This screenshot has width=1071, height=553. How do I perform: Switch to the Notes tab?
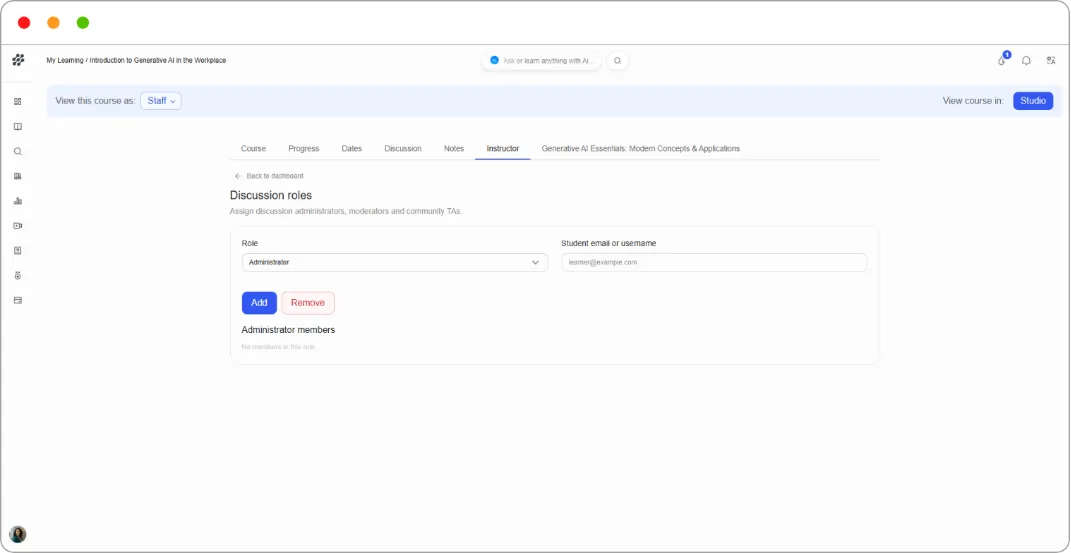click(x=454, y=148)
